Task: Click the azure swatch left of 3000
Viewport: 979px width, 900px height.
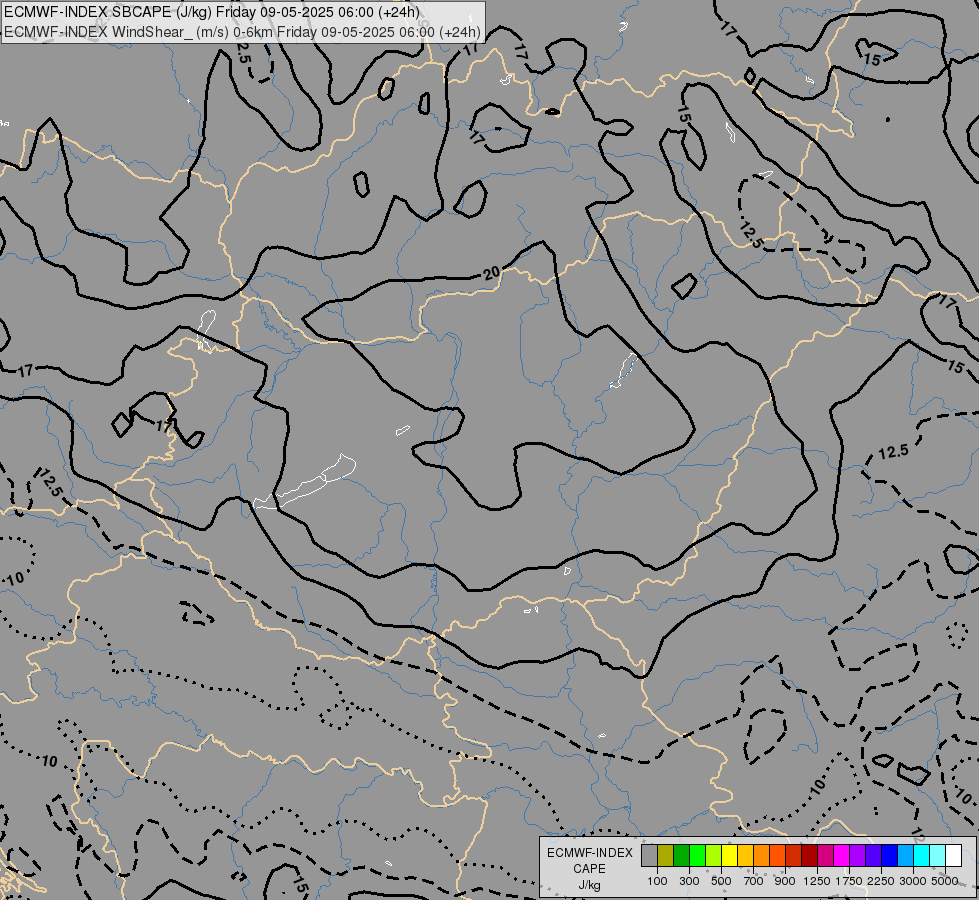Action: pyautogui.click(x=906, y=855)
